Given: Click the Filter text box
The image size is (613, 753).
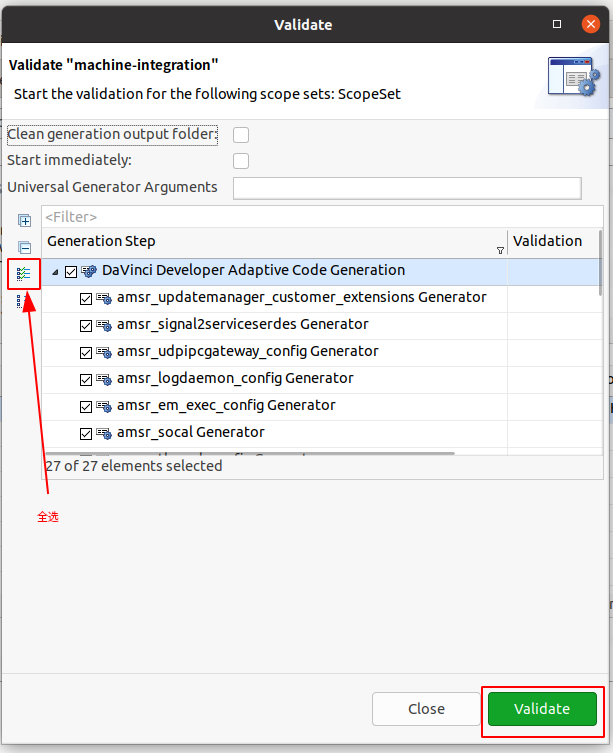Looking at the screenshot, I should point(322,217).
